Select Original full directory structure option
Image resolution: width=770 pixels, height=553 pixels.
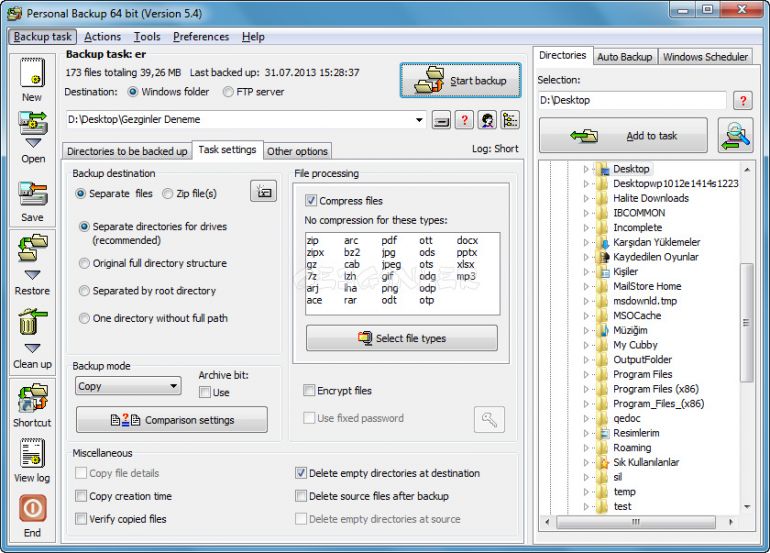coord(84,263)
